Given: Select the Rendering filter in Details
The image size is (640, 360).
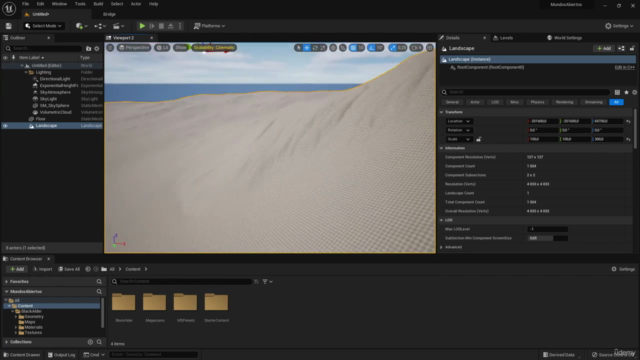Looking at the screenshot, I should pyautogui.click(x=564, y=102).
